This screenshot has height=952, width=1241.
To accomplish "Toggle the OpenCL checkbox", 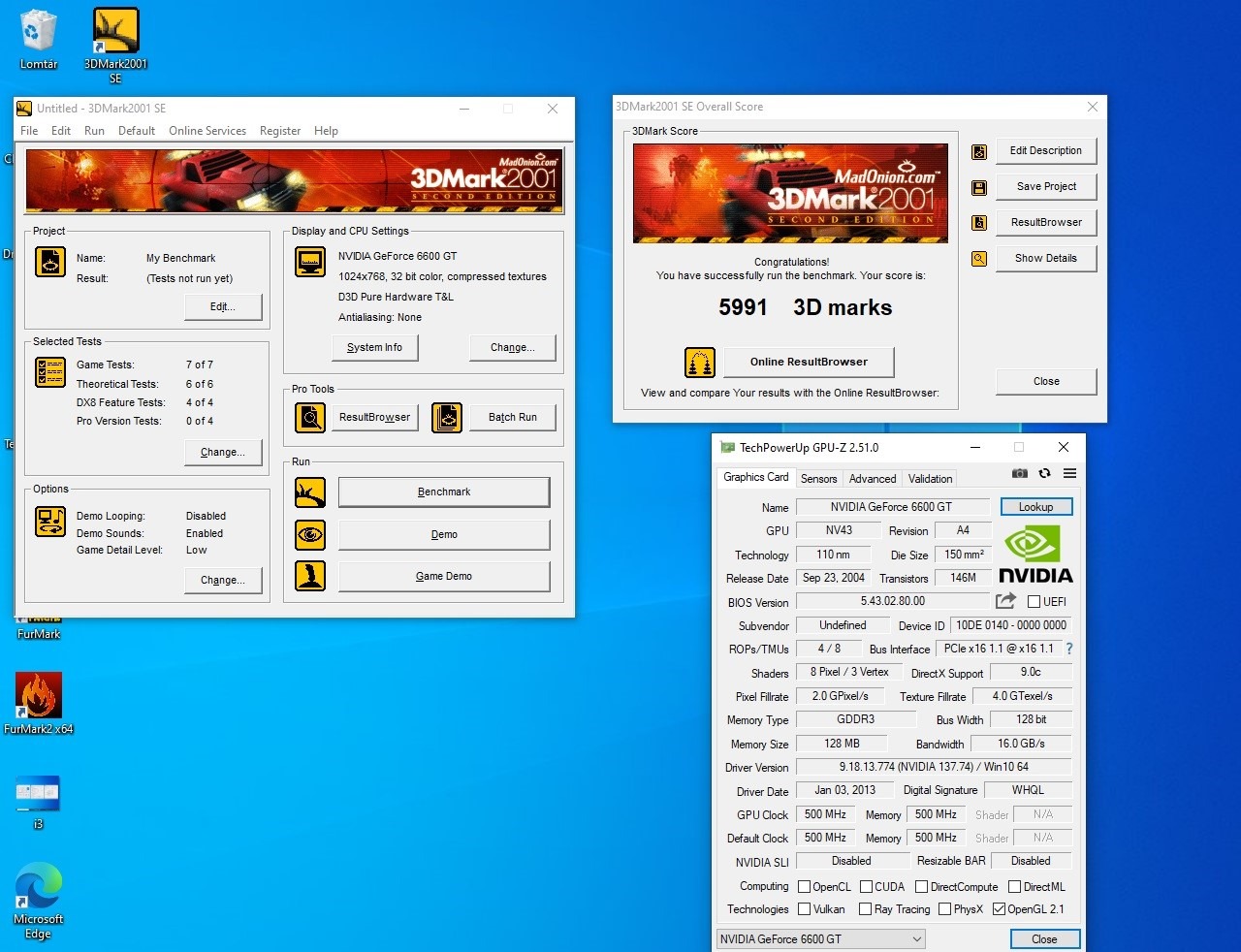I will pyautogui.click(x=804, y=886).
